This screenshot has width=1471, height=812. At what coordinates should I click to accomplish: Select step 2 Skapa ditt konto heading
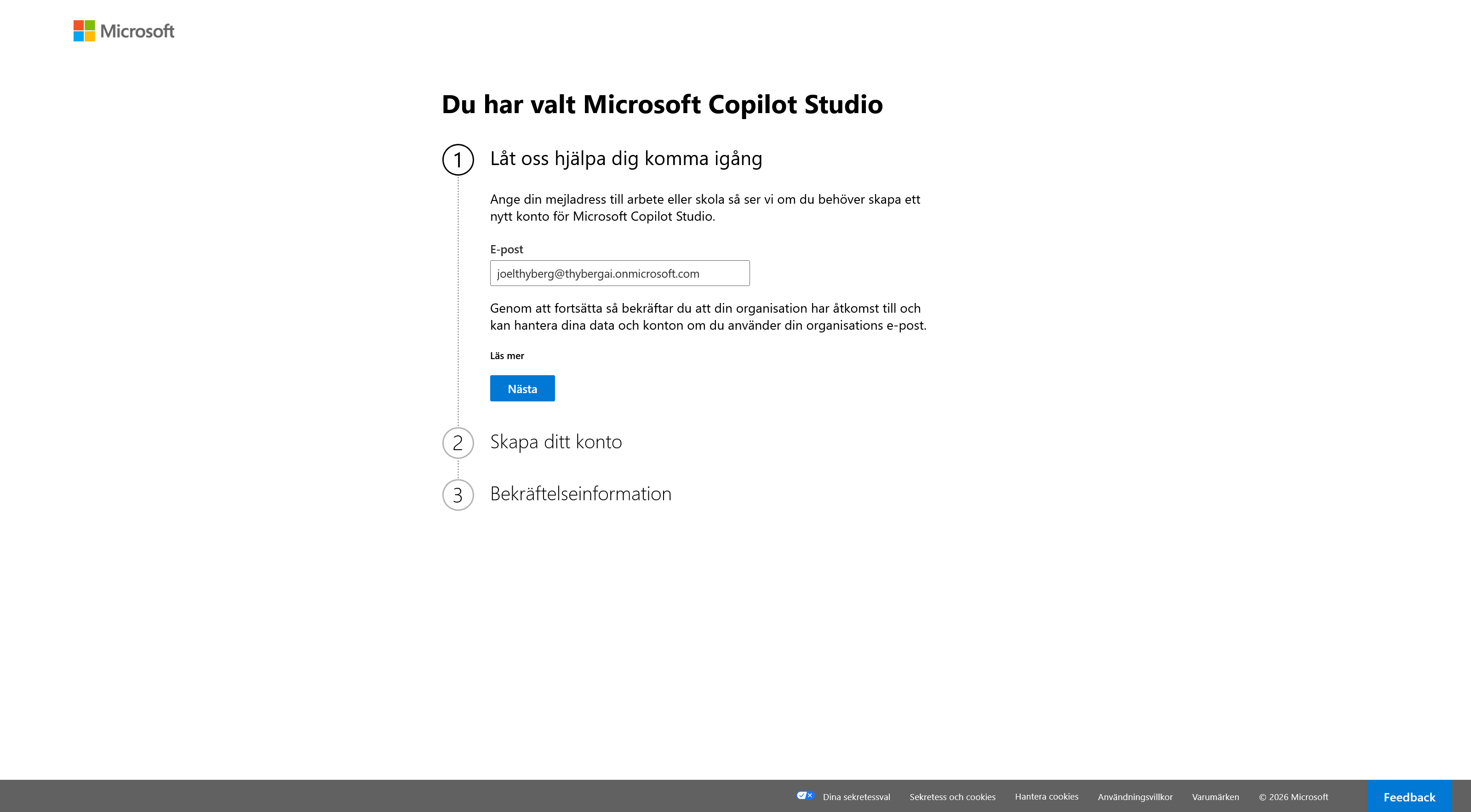pyautogui.click(x=555, y=442)
